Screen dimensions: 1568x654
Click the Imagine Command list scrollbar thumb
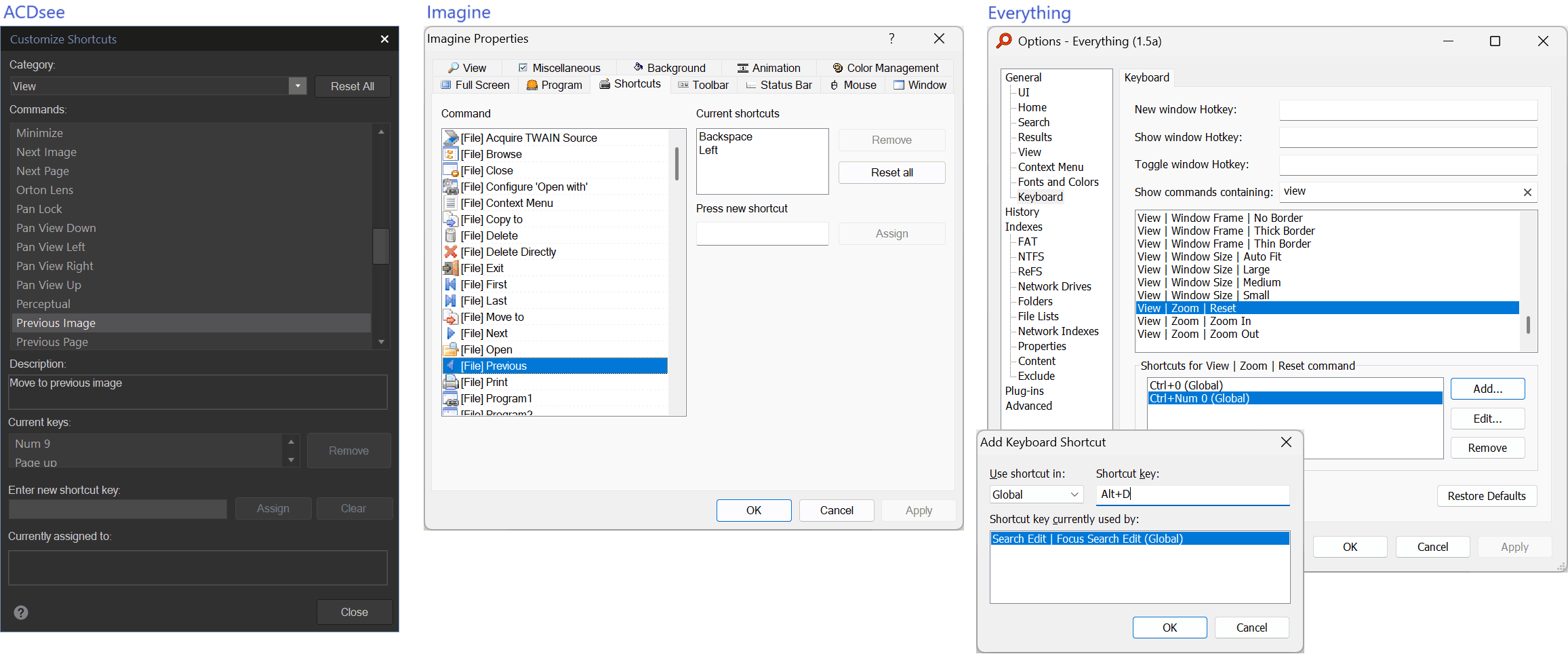[677, 163]
